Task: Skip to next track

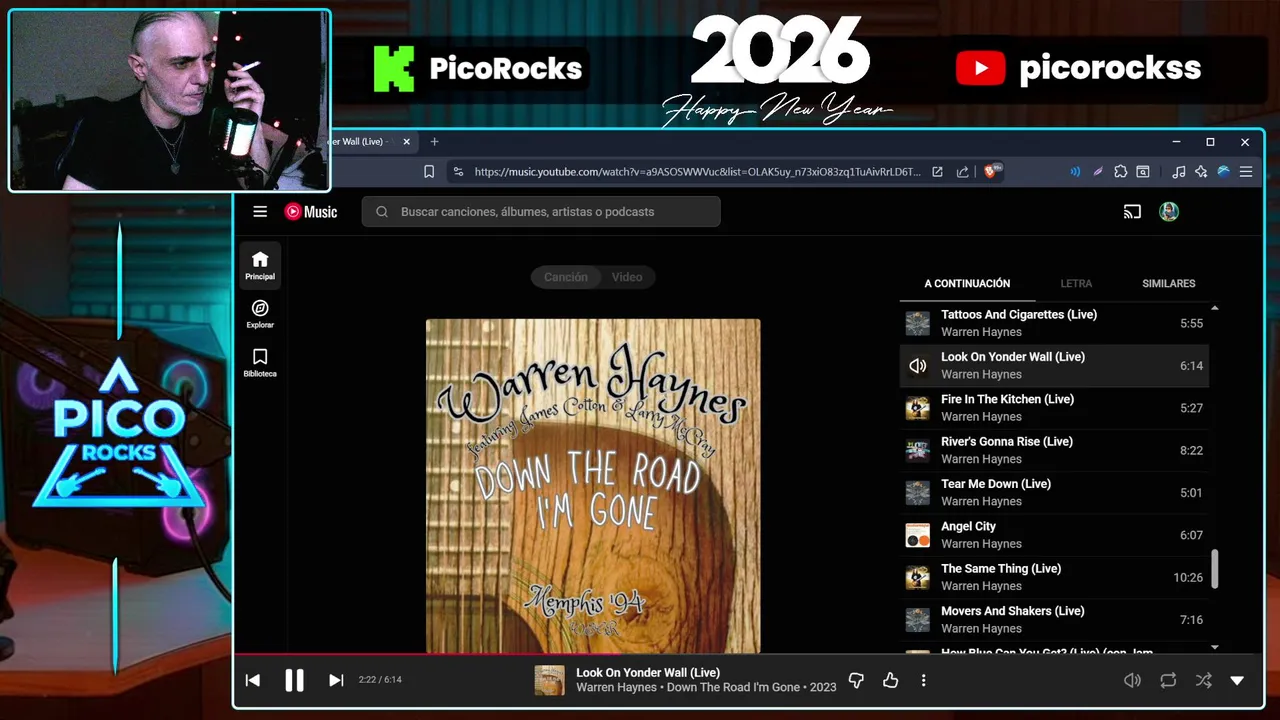Action: [x=336, y=680]
